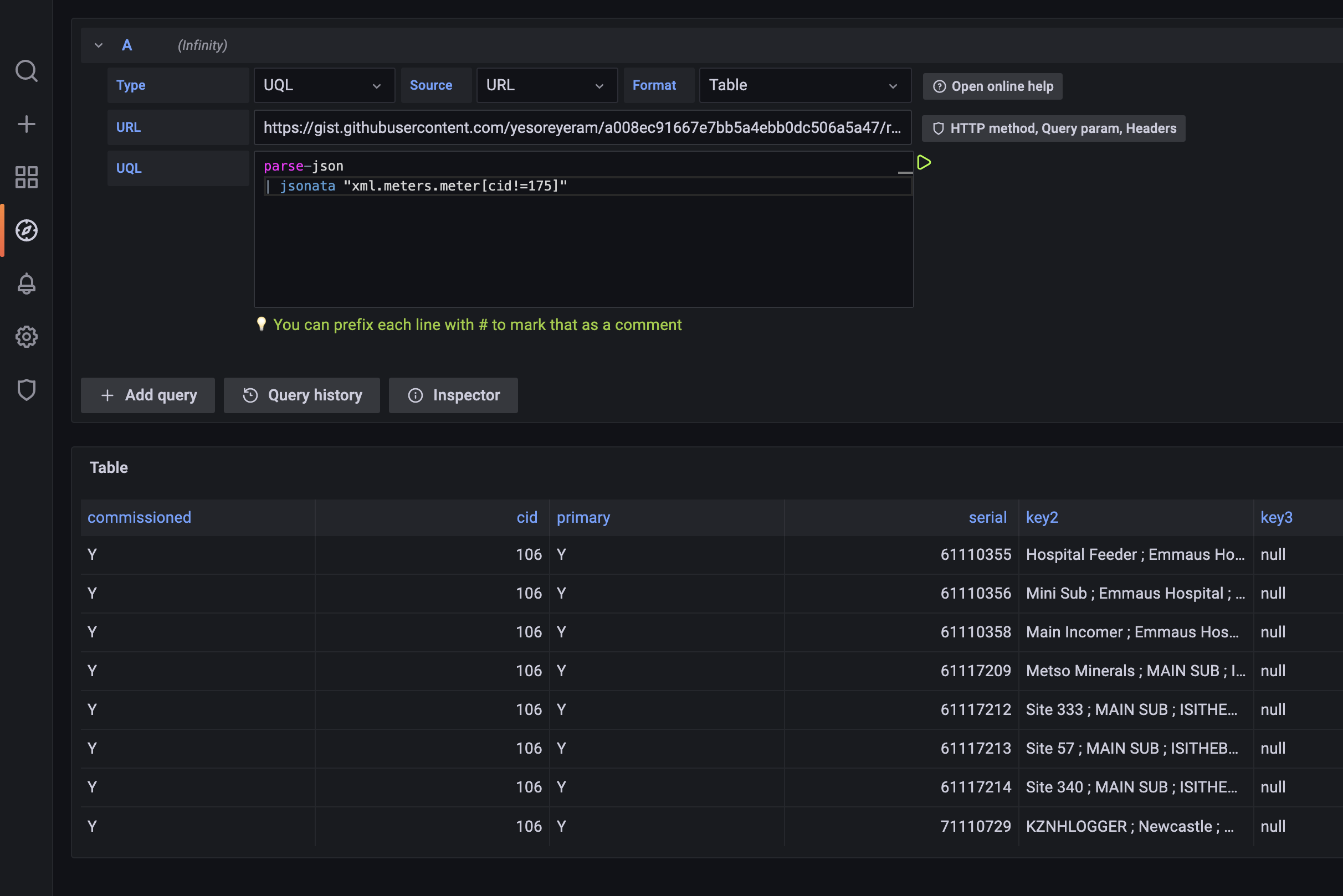Image resolution: width=1343 pixels, height=896 pixels.
Task: Change the Format dropdown from Table
Action: (x=804, y=85)
